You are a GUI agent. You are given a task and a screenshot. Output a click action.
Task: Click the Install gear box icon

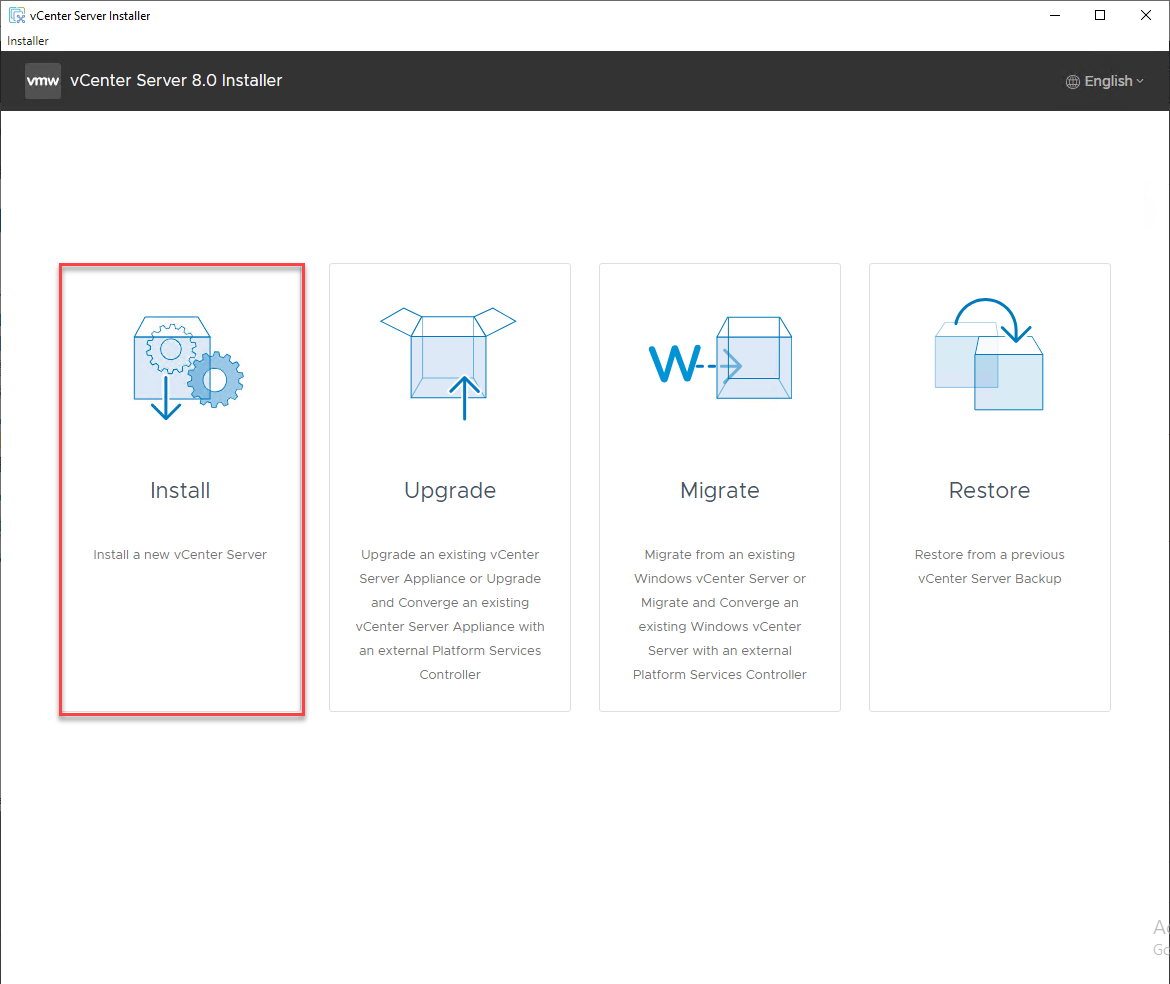pos(188,368)
